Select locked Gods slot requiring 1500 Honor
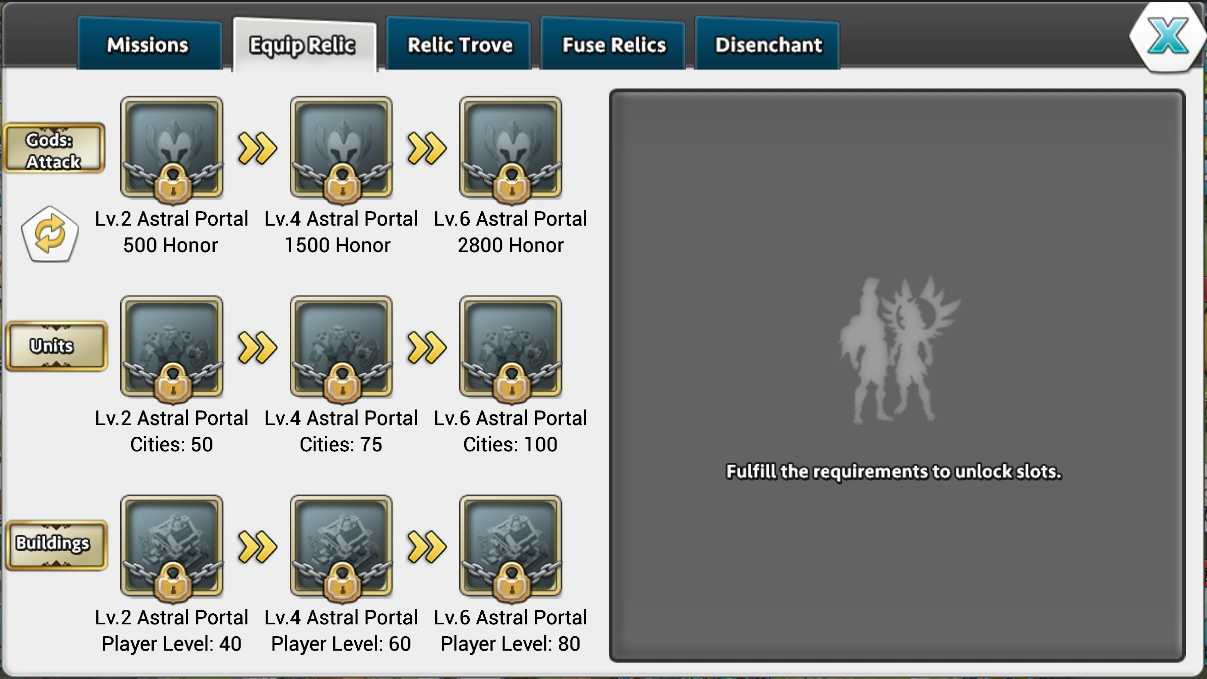 [x=341, y=148]
